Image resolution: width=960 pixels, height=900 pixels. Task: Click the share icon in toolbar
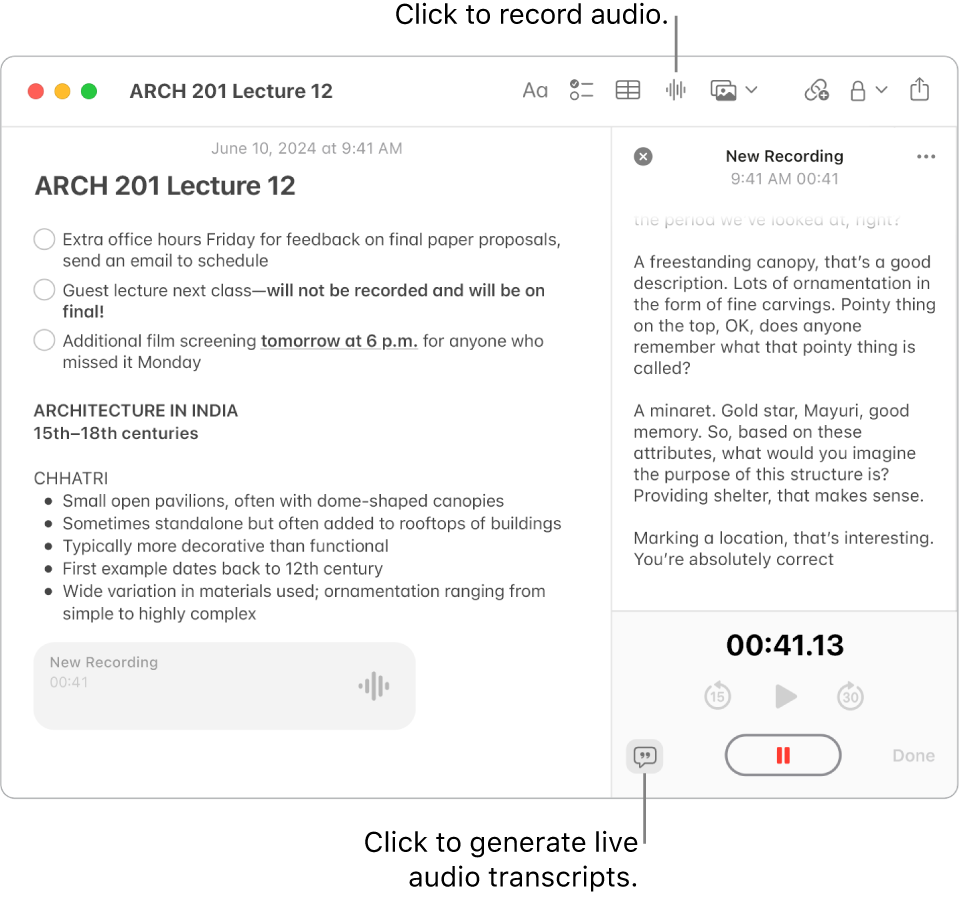click(x=919, y=89)
